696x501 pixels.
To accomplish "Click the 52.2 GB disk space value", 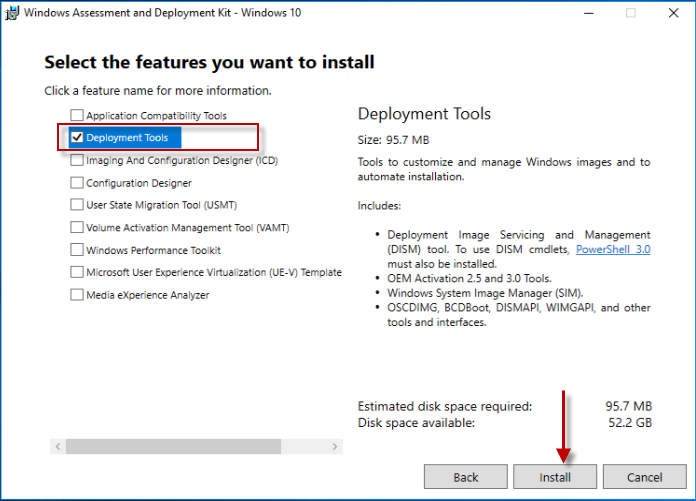I will [630, 423].
